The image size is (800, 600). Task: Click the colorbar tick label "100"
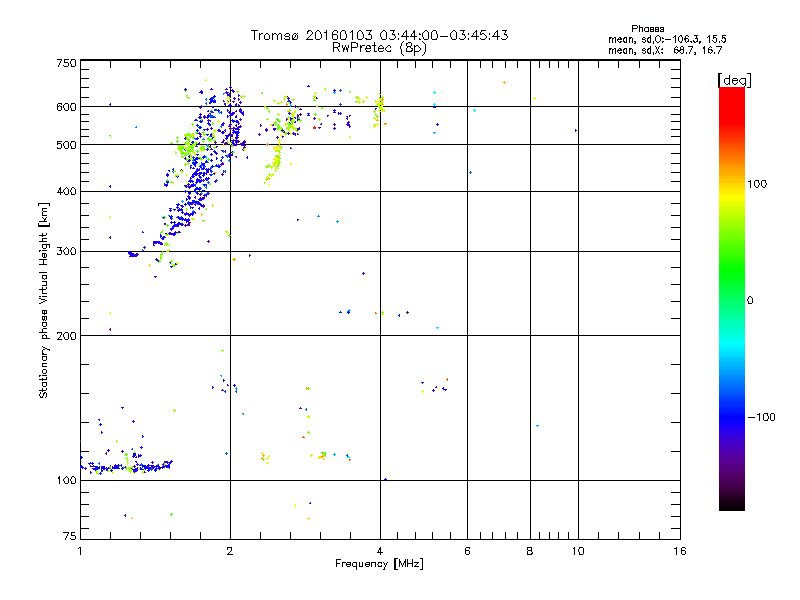tap(757, 184)
